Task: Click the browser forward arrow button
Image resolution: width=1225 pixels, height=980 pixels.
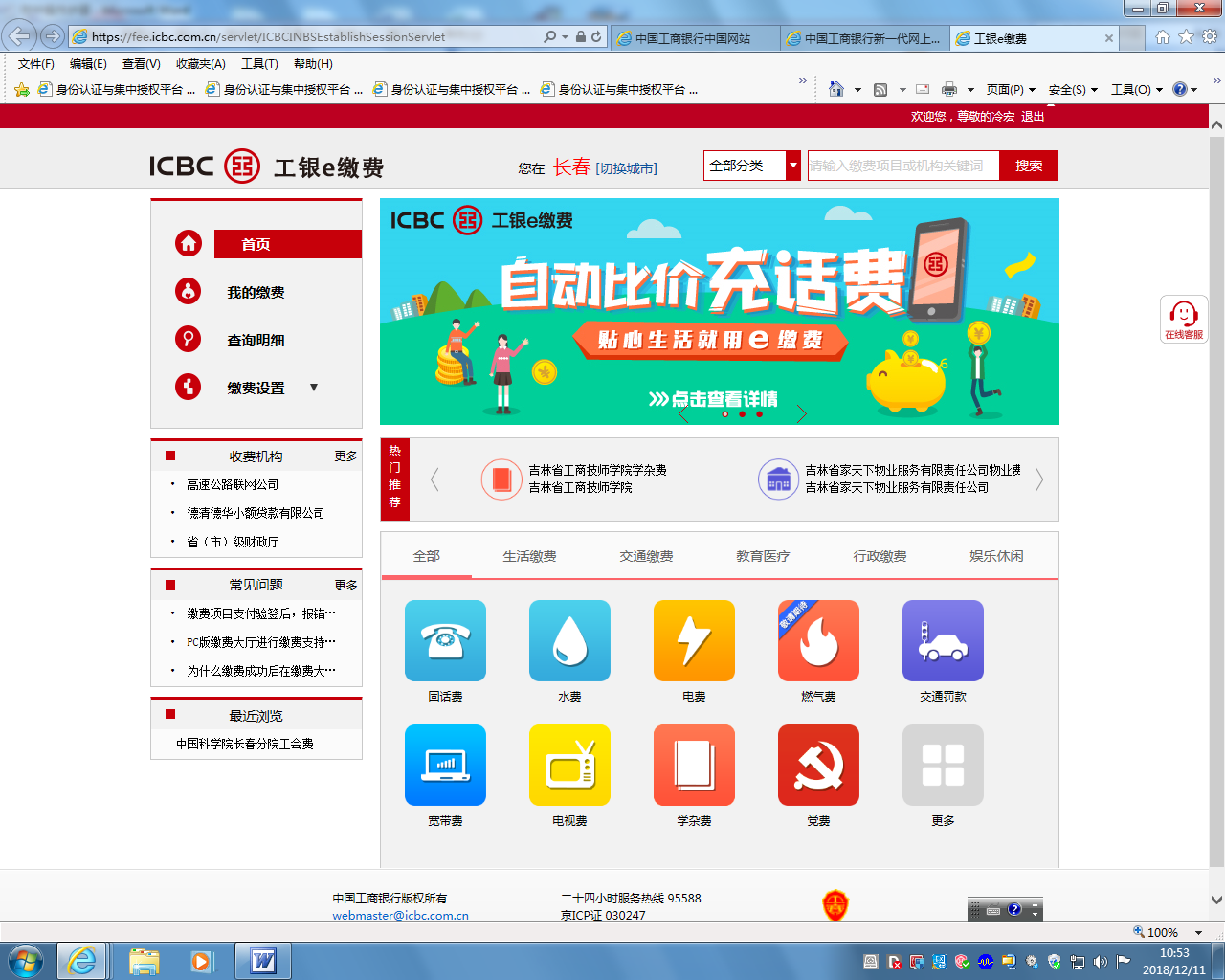Action: coord(53,36)
